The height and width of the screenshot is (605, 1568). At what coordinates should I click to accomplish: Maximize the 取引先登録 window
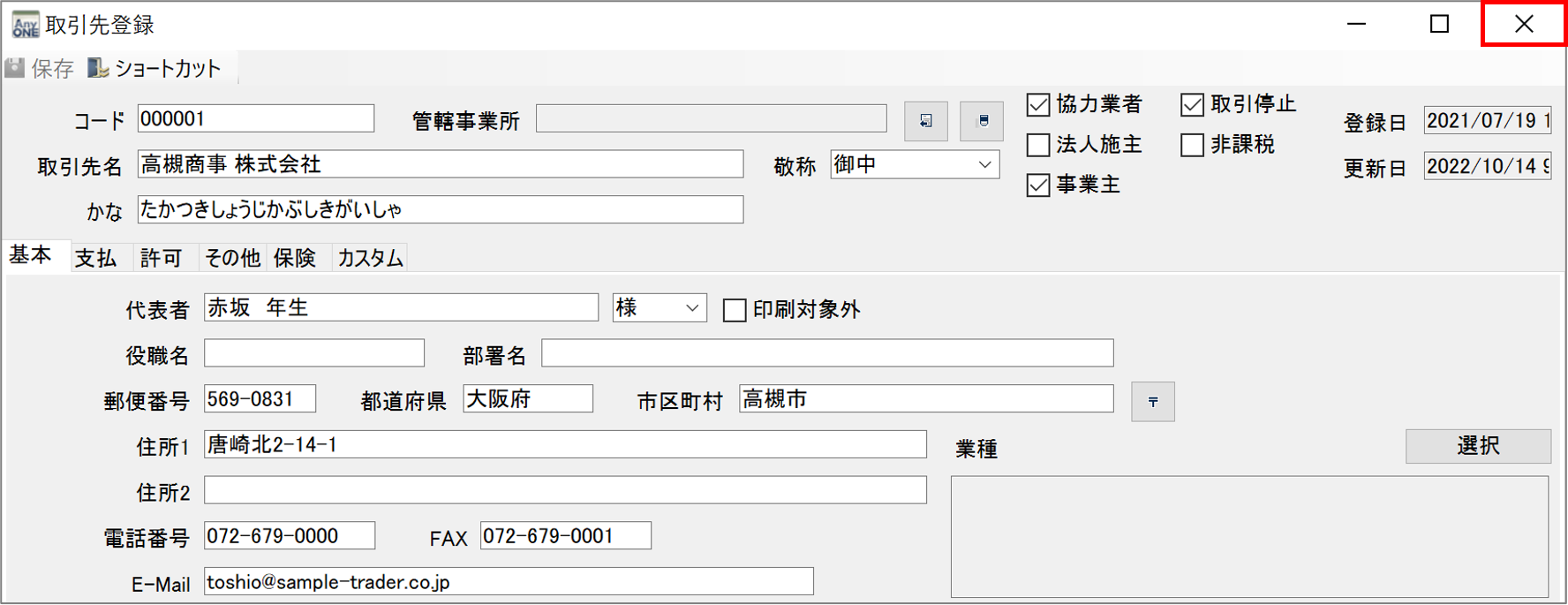coord(1439,24)
